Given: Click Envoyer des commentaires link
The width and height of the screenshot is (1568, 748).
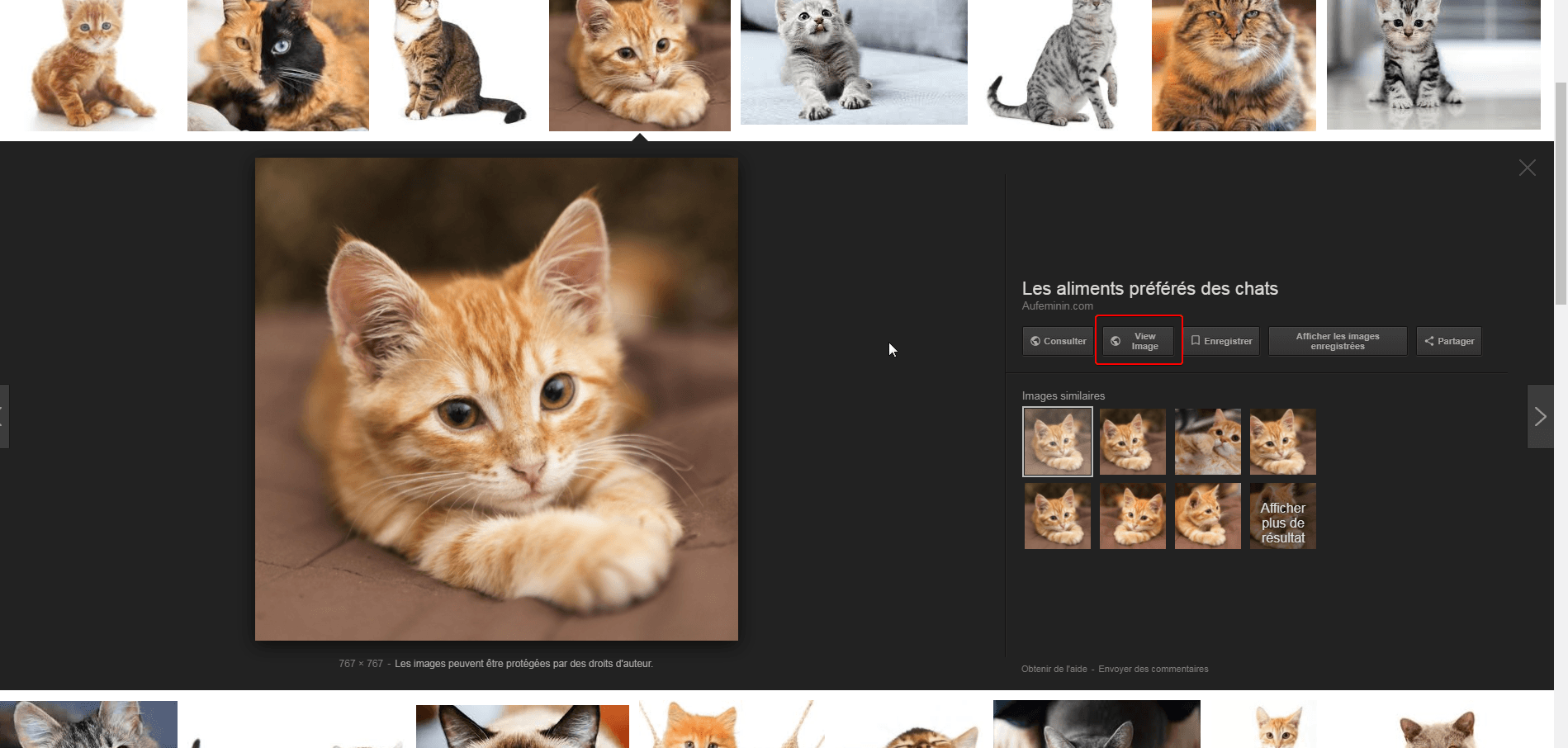Looking at the screenshot, I should [1153, 669].
